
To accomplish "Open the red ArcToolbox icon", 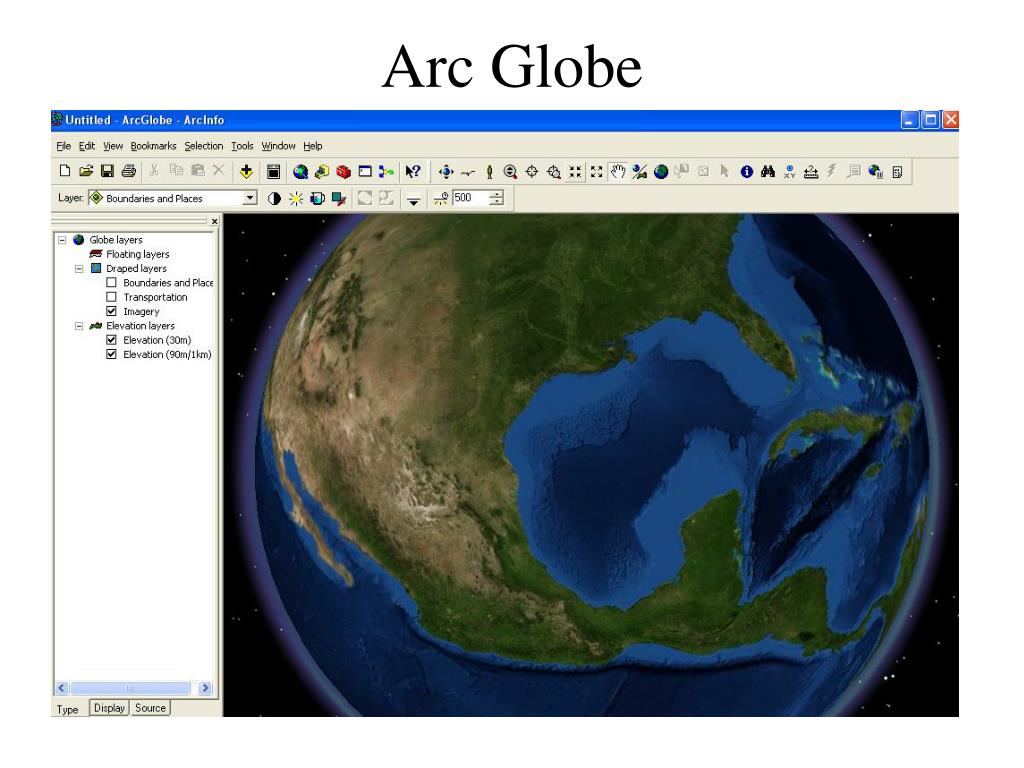I will [344, 172].
